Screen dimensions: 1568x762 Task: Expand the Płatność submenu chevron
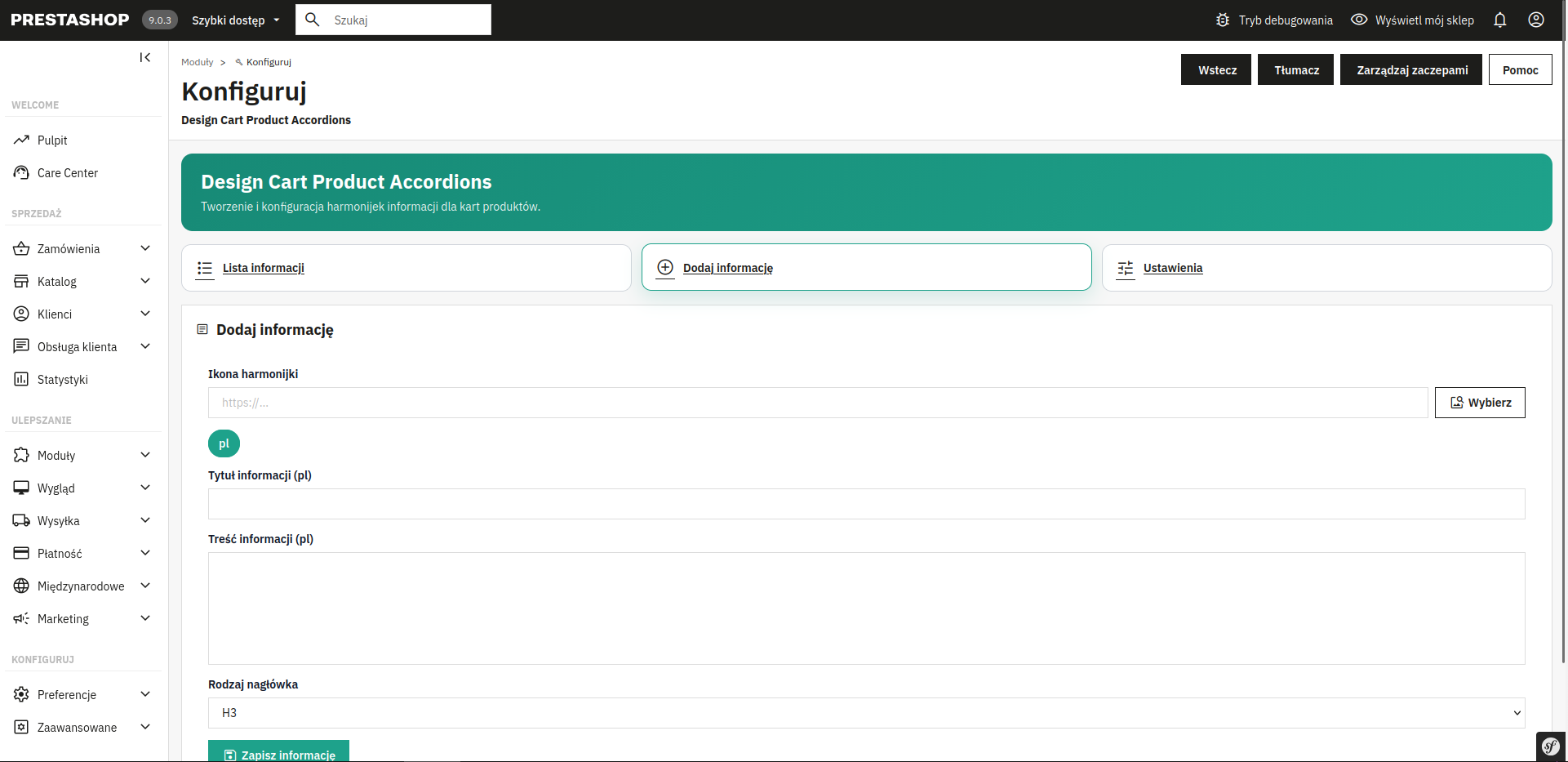(x=145, y=553)
